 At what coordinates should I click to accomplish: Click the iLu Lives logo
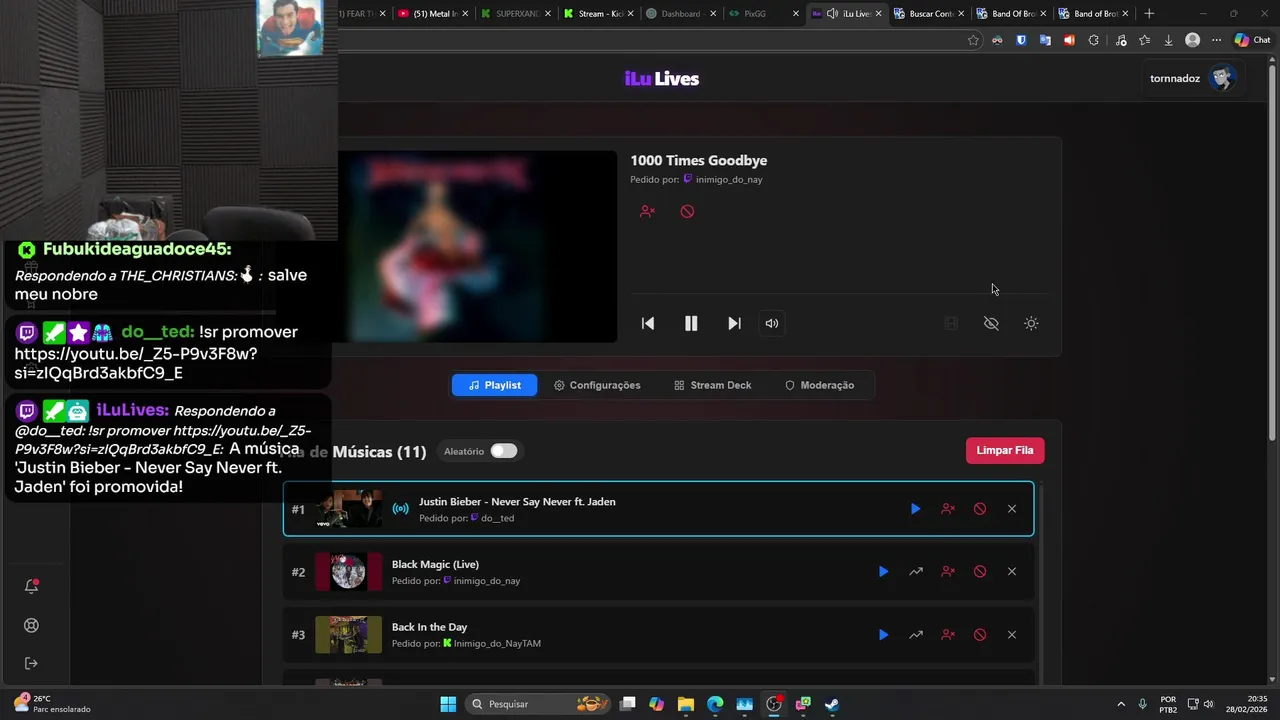click(x=662, y=79)
